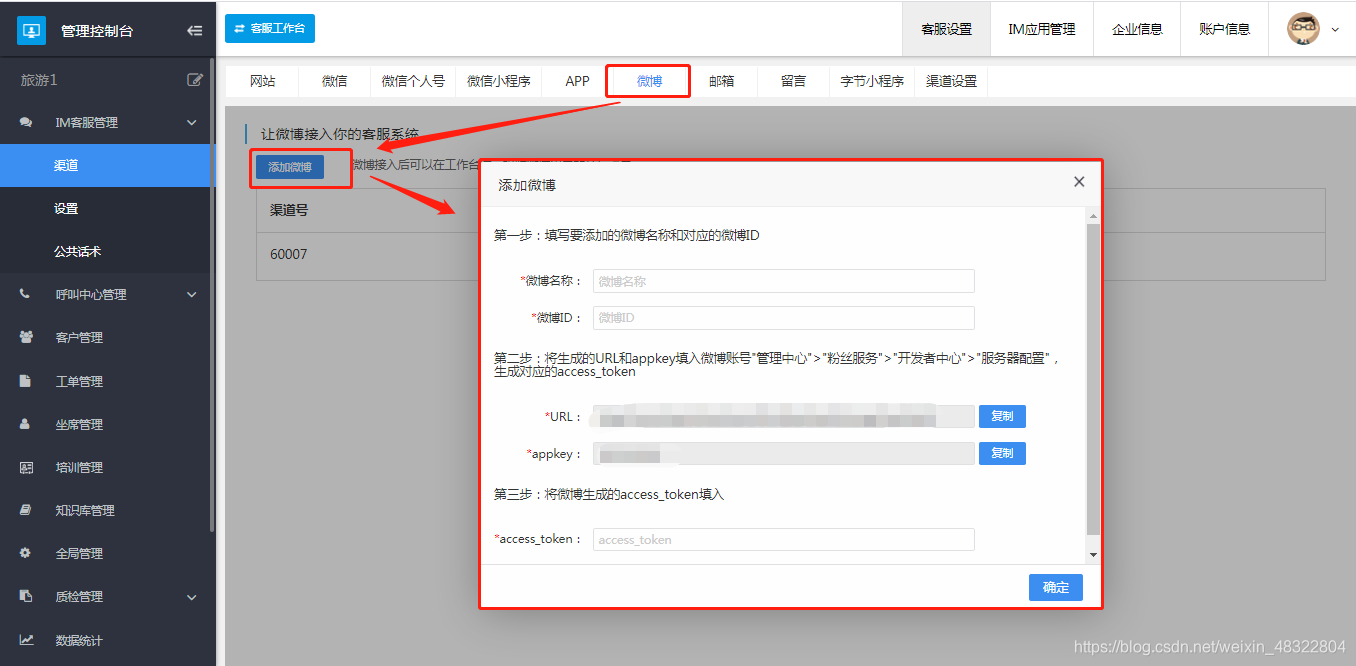Collapse the sidebar with the fold icon

[195, 31]
